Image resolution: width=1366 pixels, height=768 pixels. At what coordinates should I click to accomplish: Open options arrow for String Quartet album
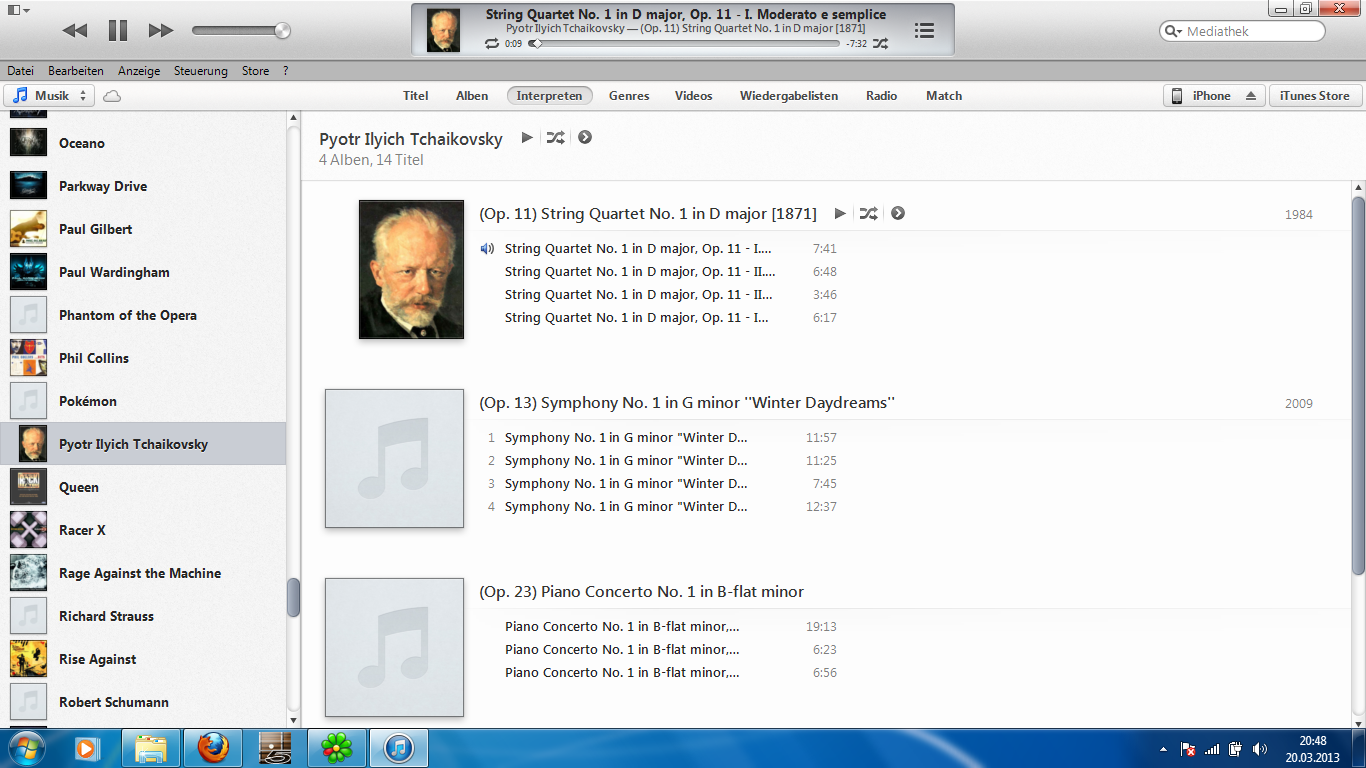(x=898, y=213)
